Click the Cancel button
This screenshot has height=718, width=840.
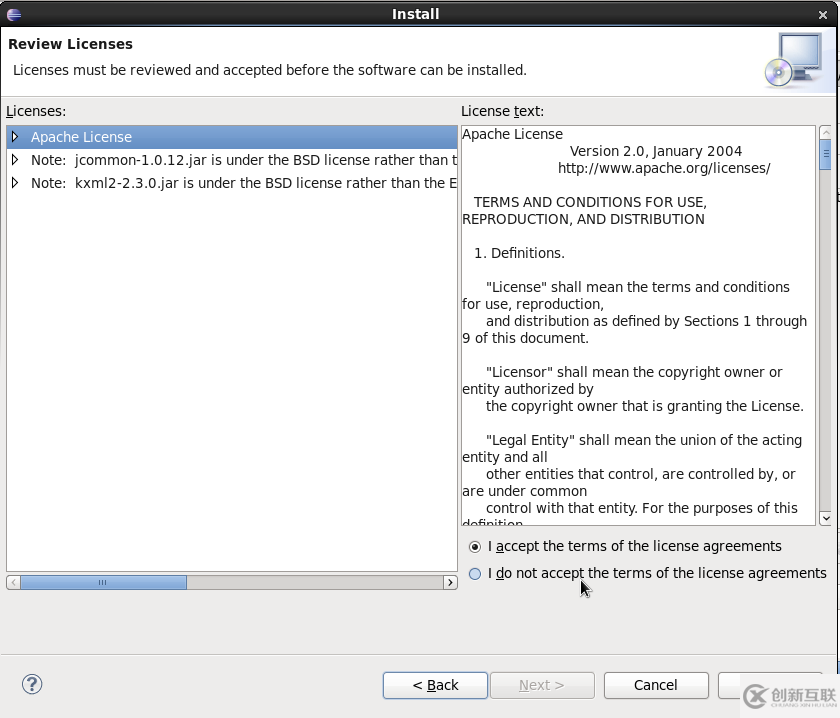point(656,685)
